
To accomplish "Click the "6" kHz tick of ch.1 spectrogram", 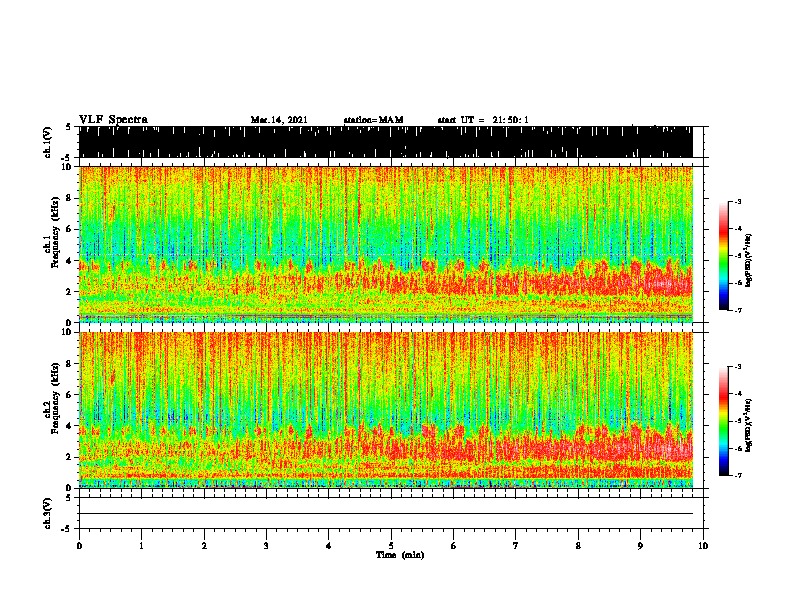I will pos(70,229).
